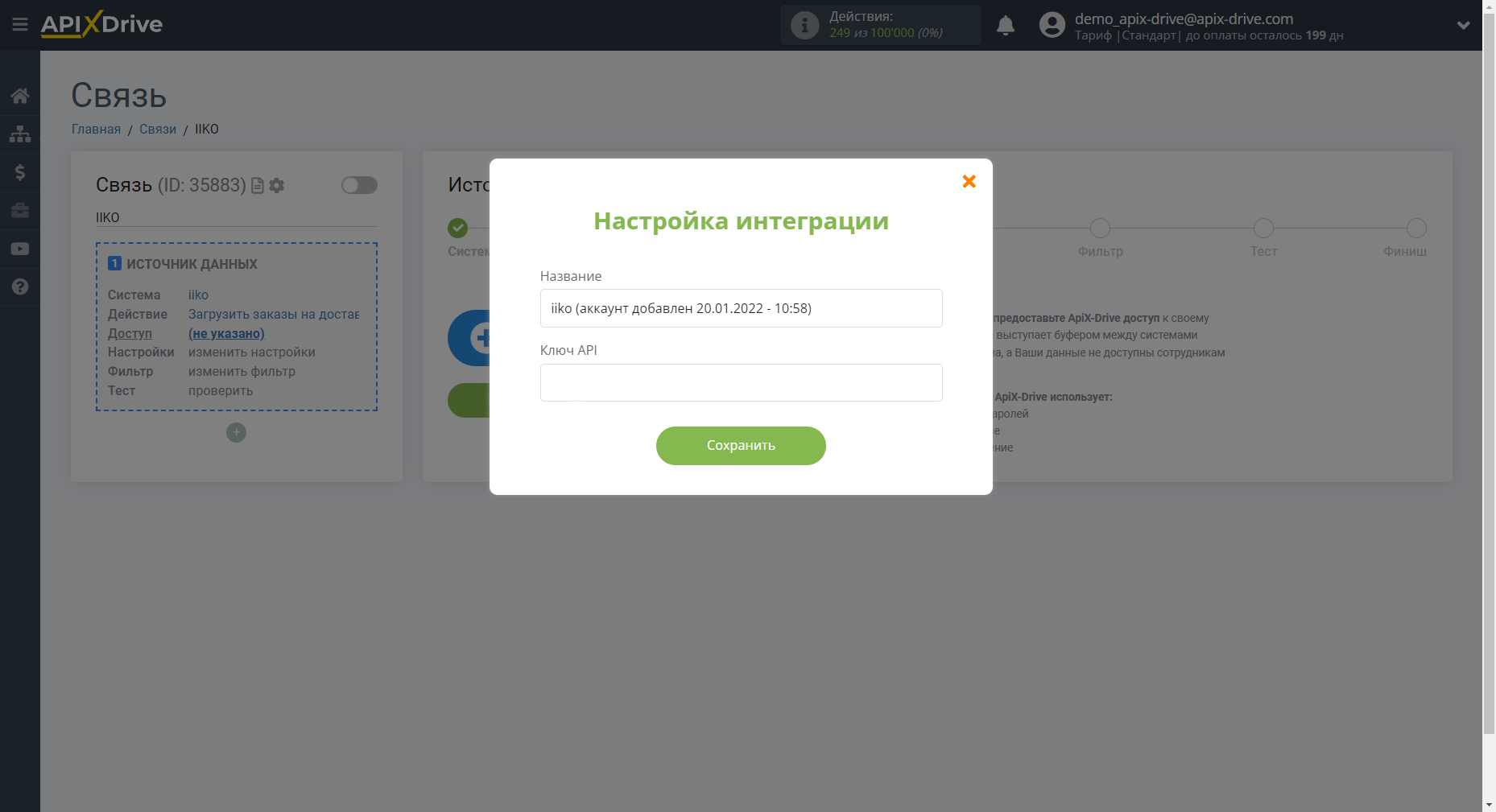Click the actions info icon
1496x812 pixels.
click(x=804, y=25)
